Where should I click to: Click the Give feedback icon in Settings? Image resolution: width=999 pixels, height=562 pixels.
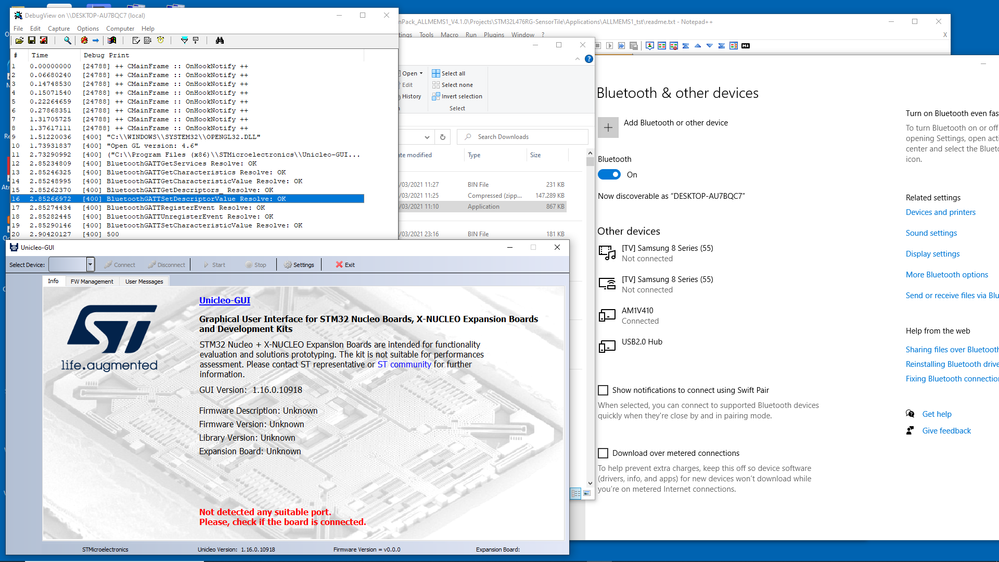click(x=910, y=430)
